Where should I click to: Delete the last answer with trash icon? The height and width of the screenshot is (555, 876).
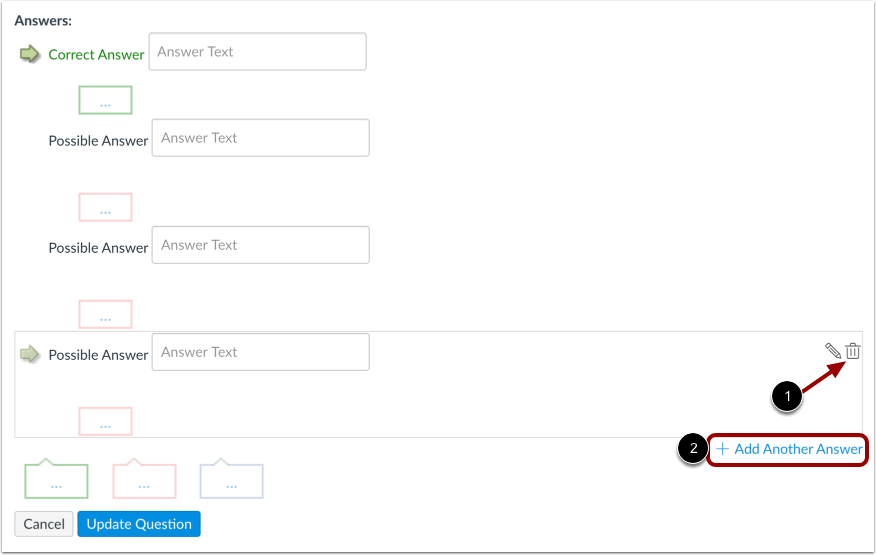click(x=853, y=351)
